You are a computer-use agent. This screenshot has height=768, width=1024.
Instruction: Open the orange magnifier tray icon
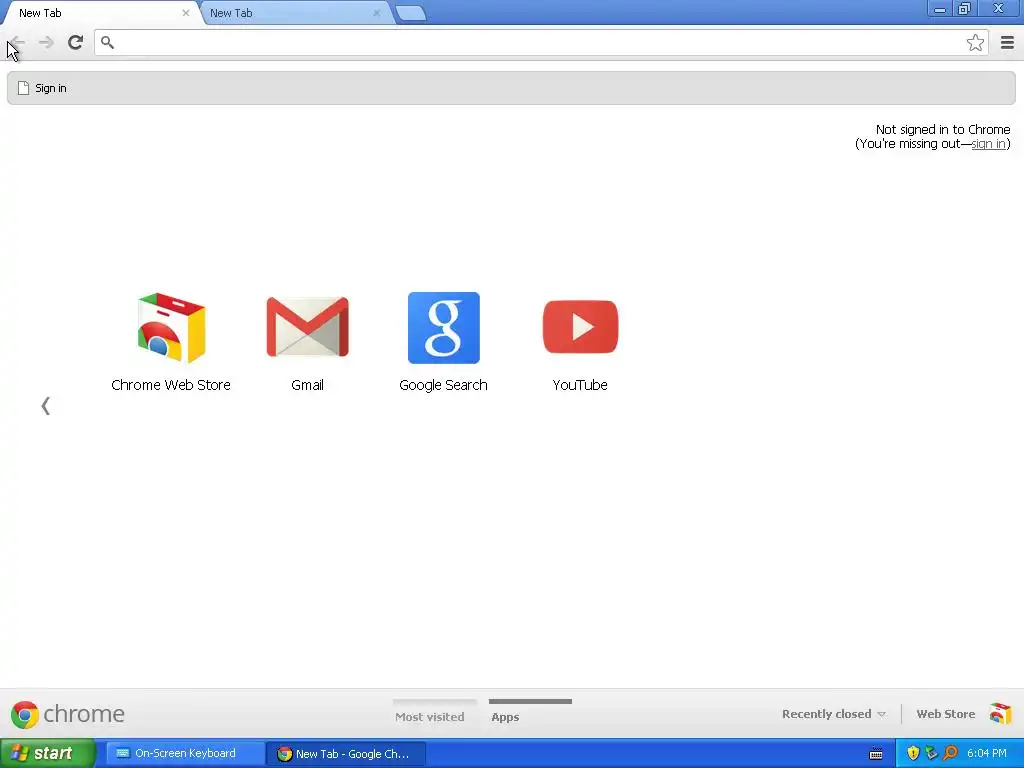tap(950, 753)
